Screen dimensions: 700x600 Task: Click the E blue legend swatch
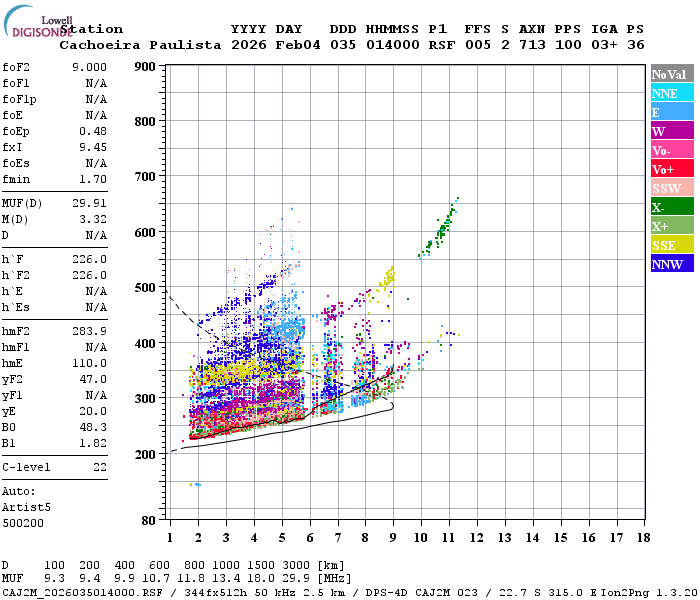(x=672, y=112)
